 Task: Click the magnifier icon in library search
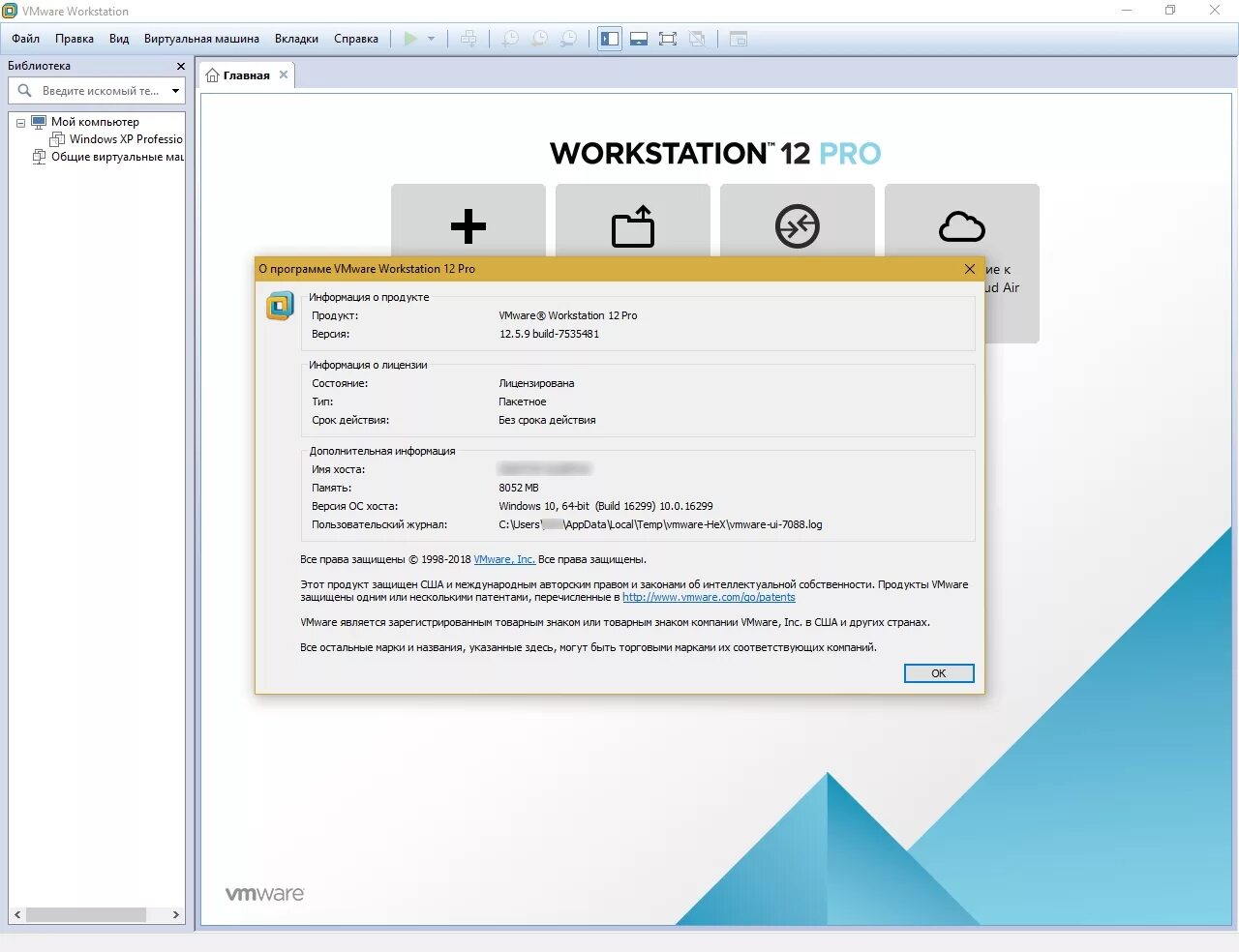[25, 90]
